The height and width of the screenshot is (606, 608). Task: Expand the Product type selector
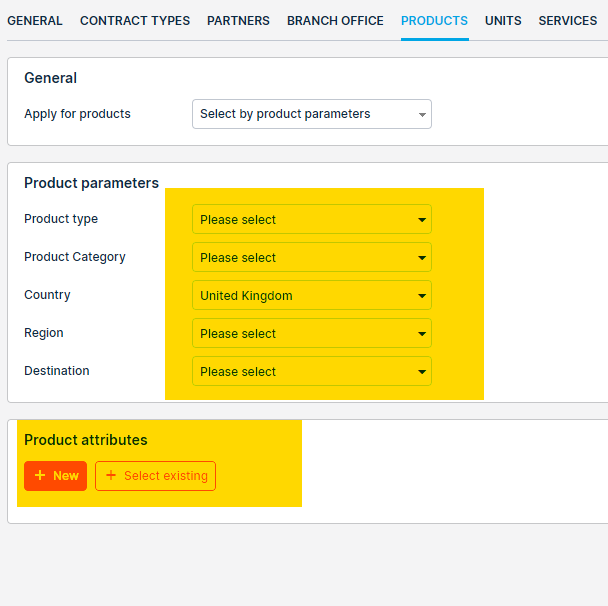tap(312, 219)
